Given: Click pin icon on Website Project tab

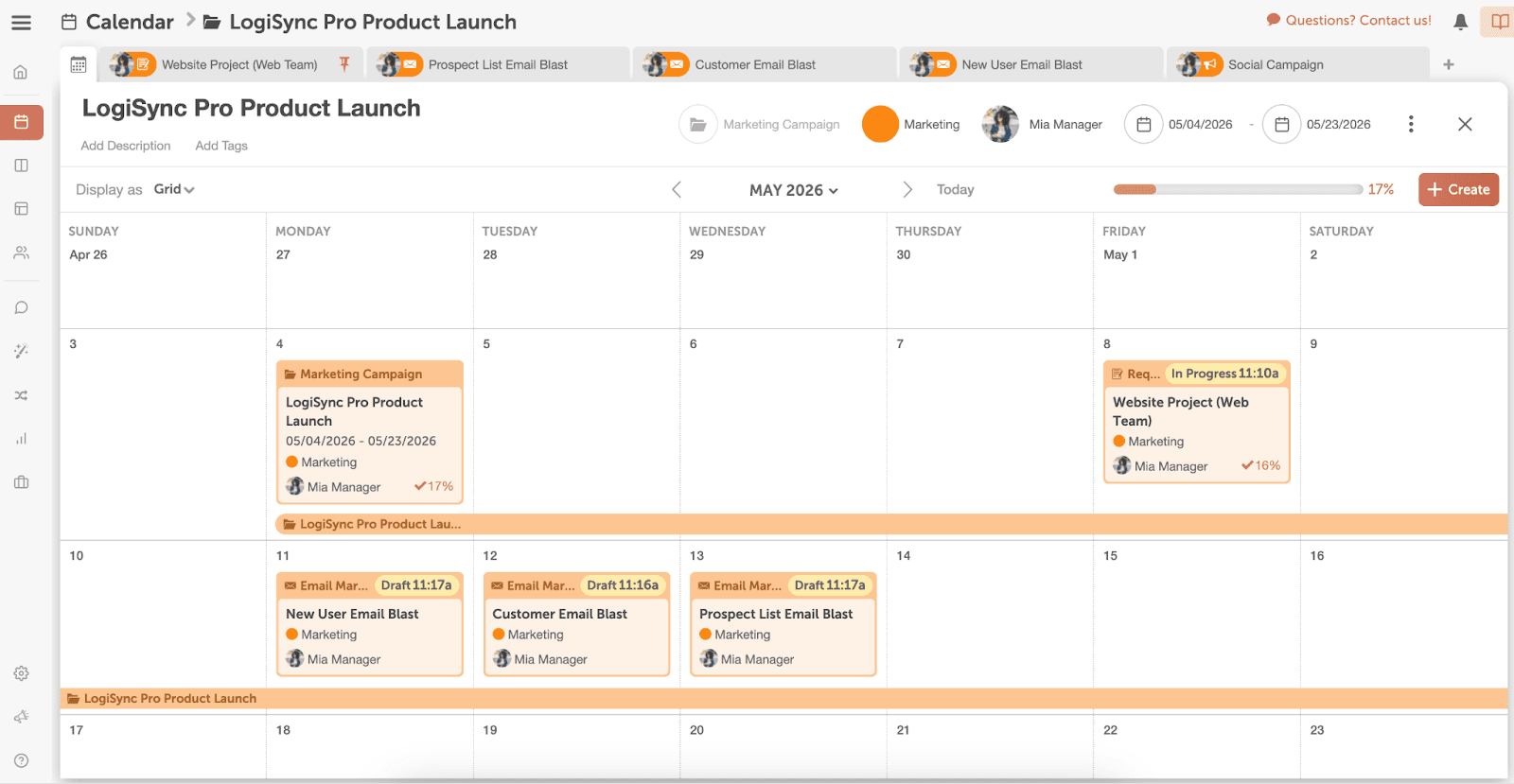Looking at the screenshot, I should tap(344, 64).
